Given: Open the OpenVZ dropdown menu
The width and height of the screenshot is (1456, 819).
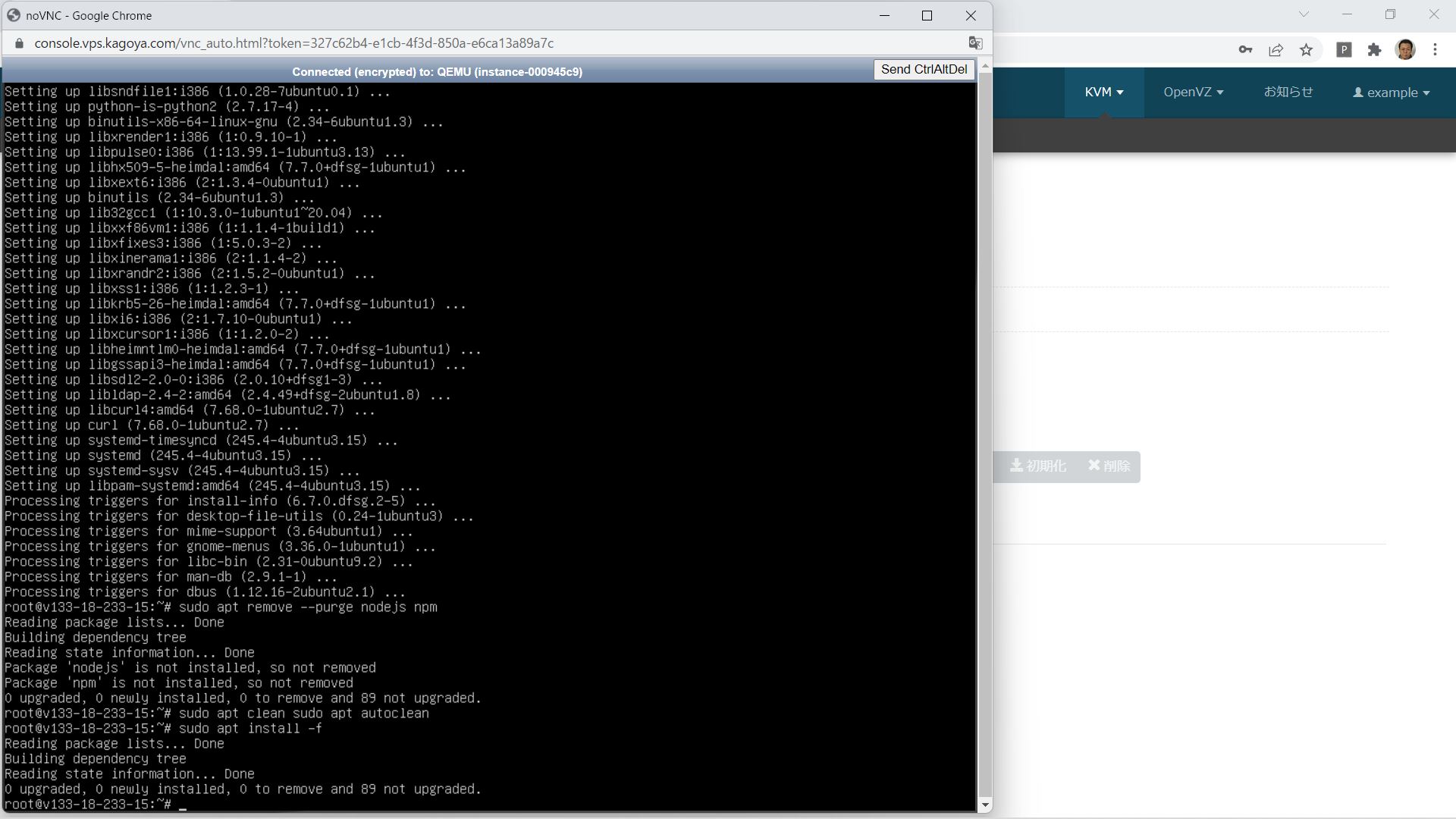Looking at the screenshot, I should 1192,92.
